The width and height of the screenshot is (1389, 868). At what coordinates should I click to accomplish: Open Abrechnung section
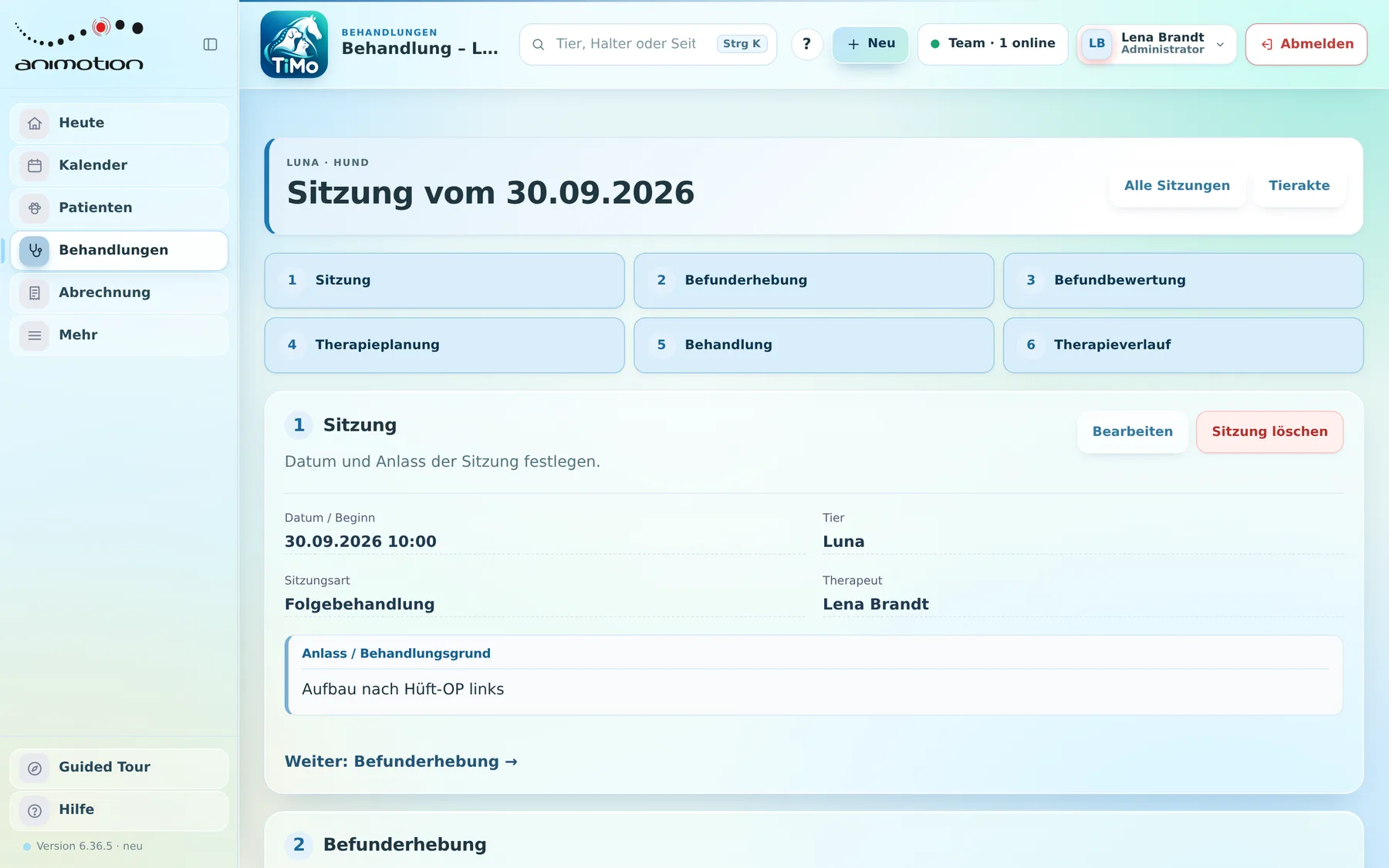click(x=119, y=293)
